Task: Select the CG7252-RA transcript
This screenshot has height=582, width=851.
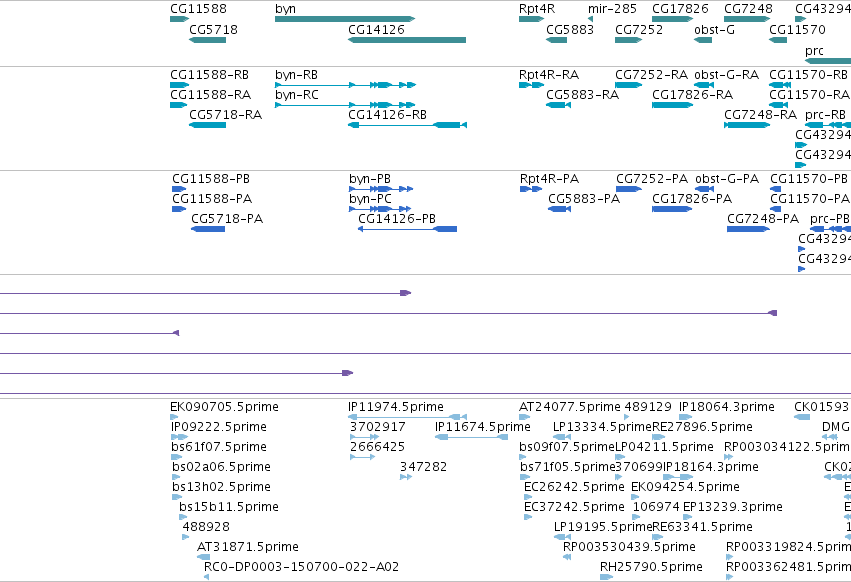Action: tap(628, 85)
